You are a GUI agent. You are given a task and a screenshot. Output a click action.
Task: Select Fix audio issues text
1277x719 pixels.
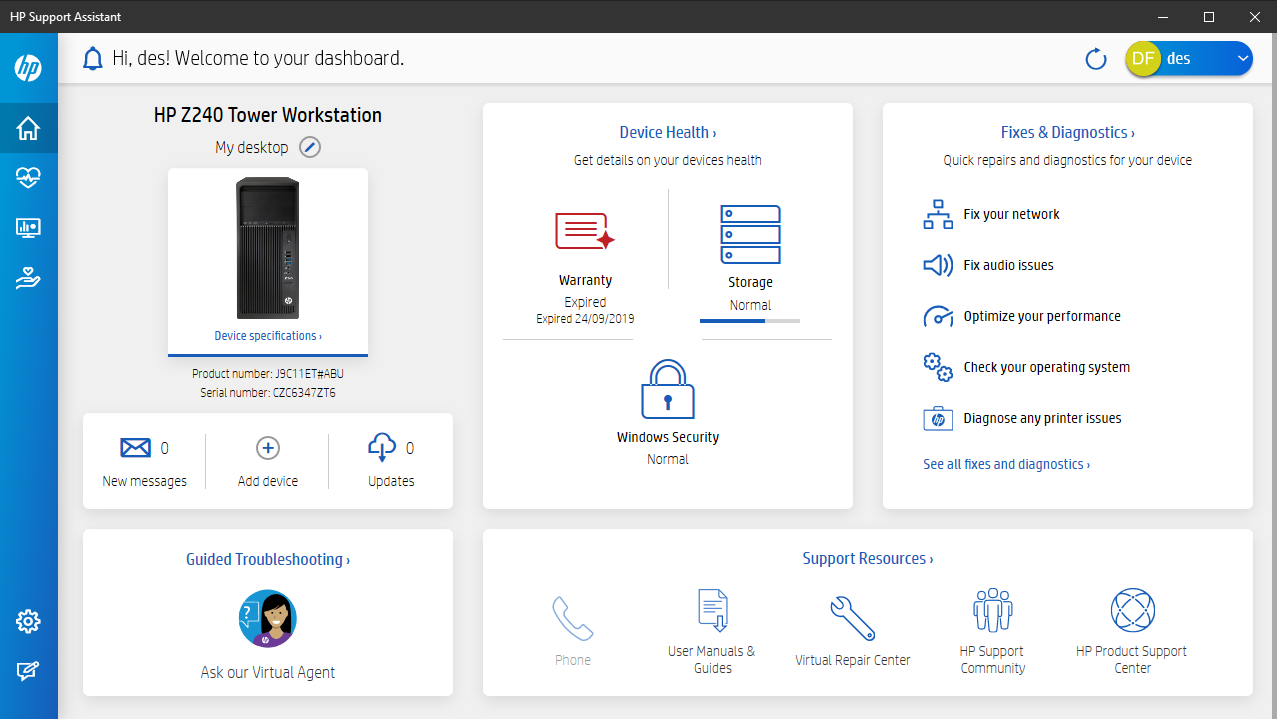1008,265
